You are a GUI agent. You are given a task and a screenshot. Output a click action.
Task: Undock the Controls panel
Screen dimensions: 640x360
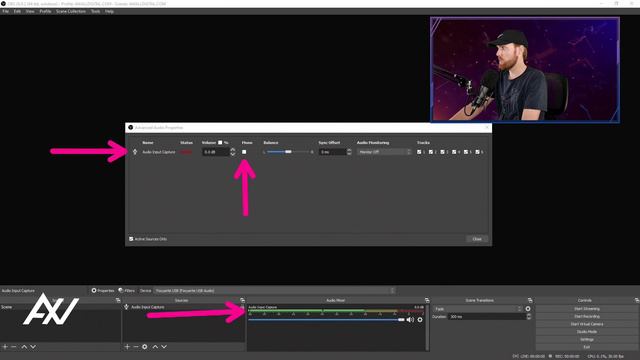click(637, 300)
